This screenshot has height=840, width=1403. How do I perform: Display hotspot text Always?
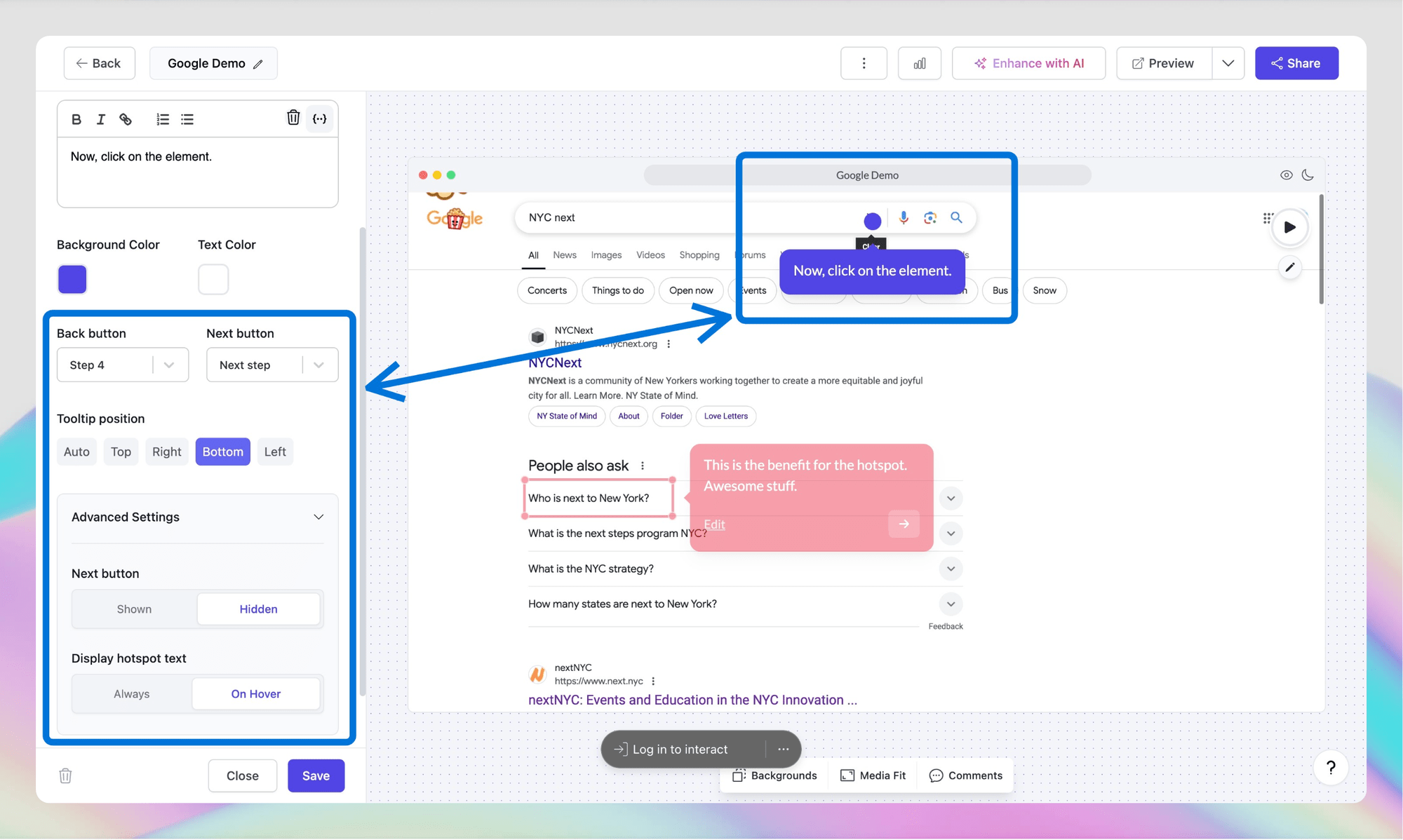pyautogui.click(x=132, y=693)
